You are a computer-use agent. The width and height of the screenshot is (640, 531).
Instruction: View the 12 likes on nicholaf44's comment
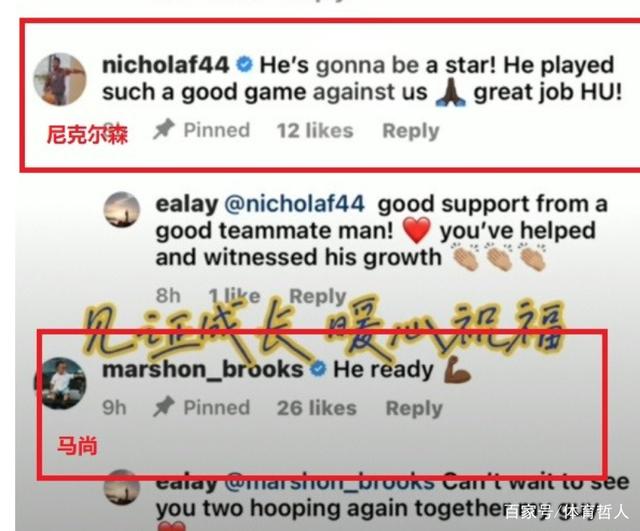coord(315,131)
